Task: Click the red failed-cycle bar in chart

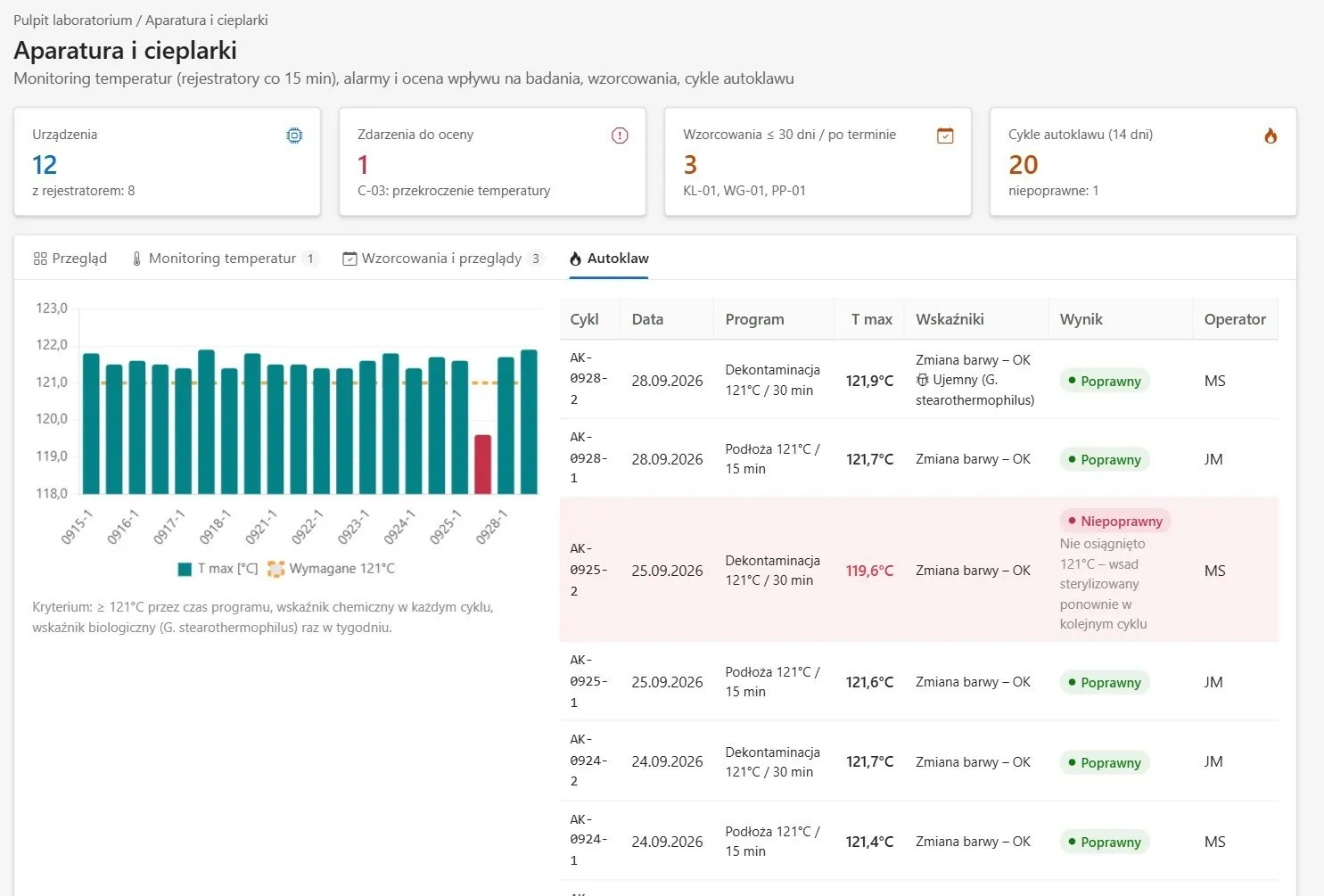Action: (482, 464)
